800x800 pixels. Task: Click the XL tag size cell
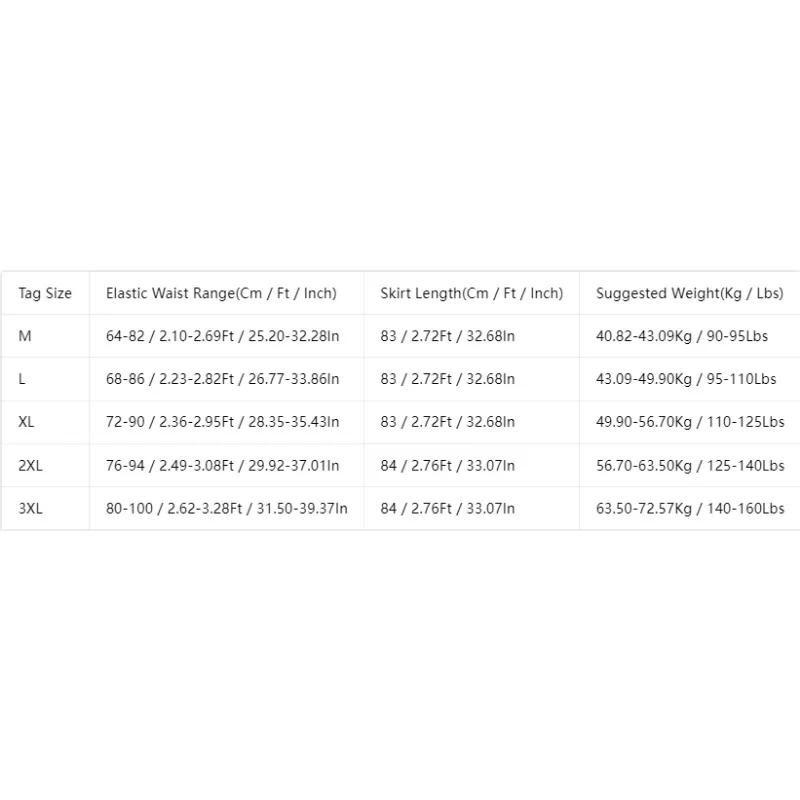(x=45, y=422)
